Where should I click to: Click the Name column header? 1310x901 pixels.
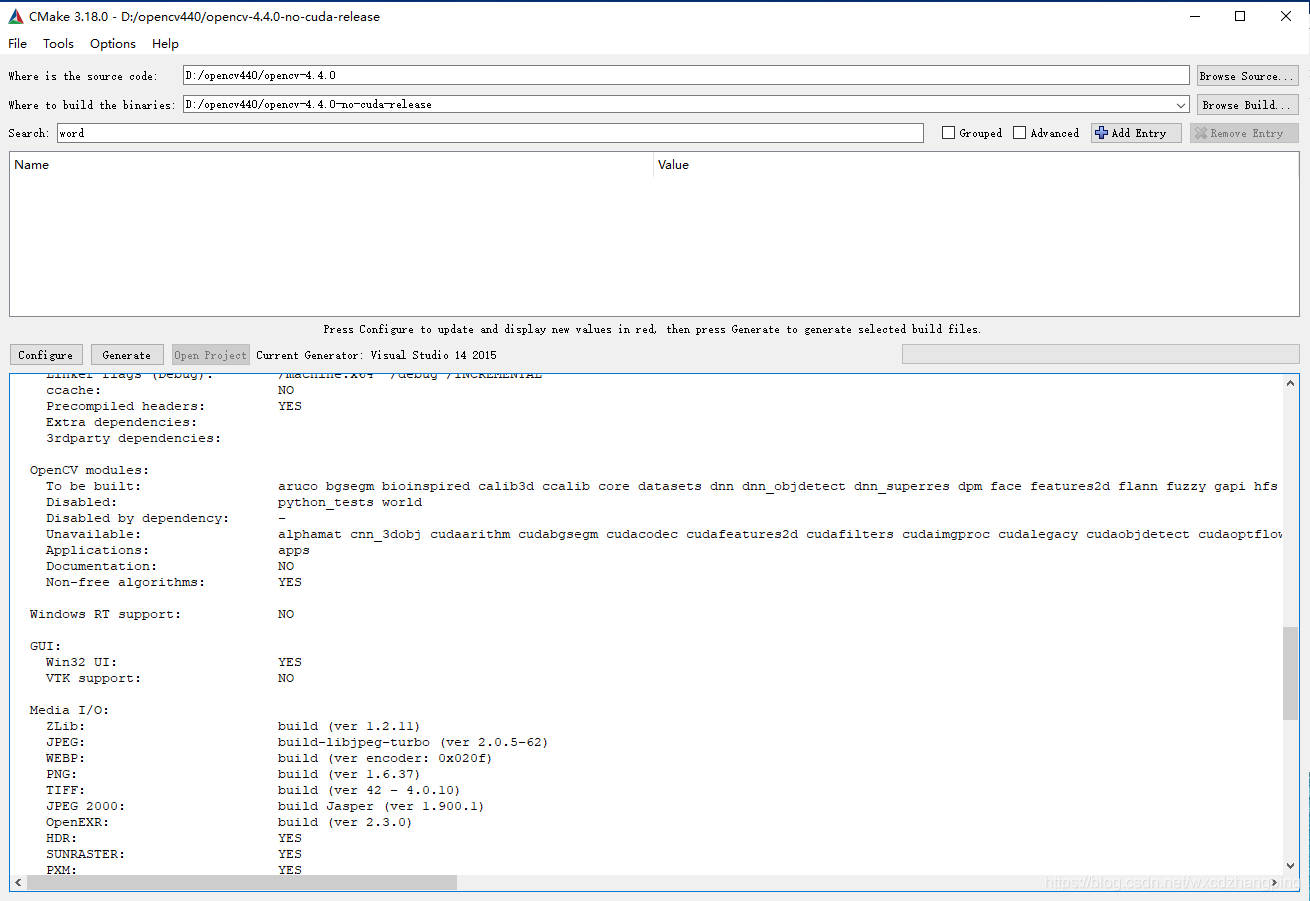tap(331, 165)
